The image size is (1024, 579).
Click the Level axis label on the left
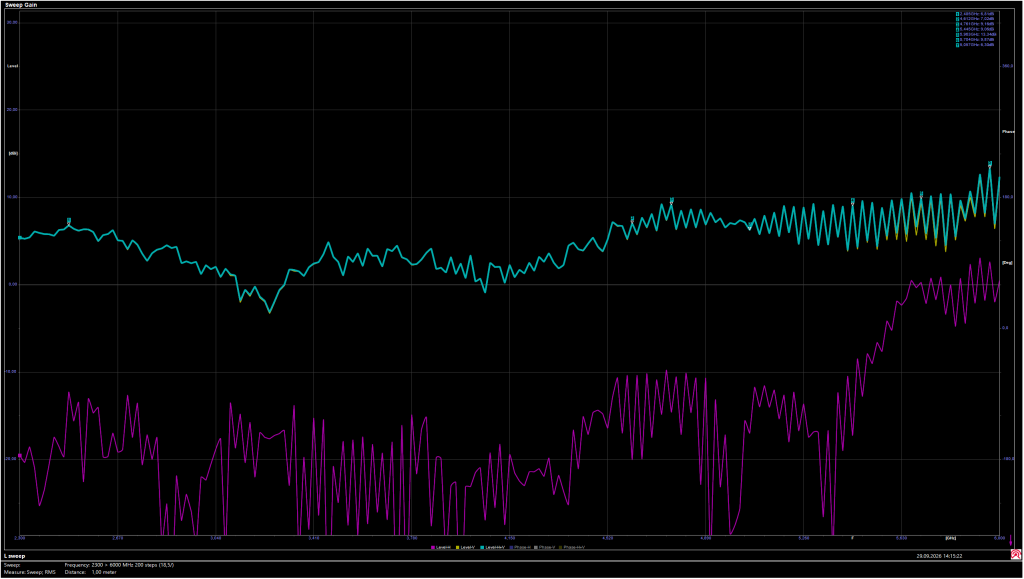pyautogui.click(x=13, y=66)
